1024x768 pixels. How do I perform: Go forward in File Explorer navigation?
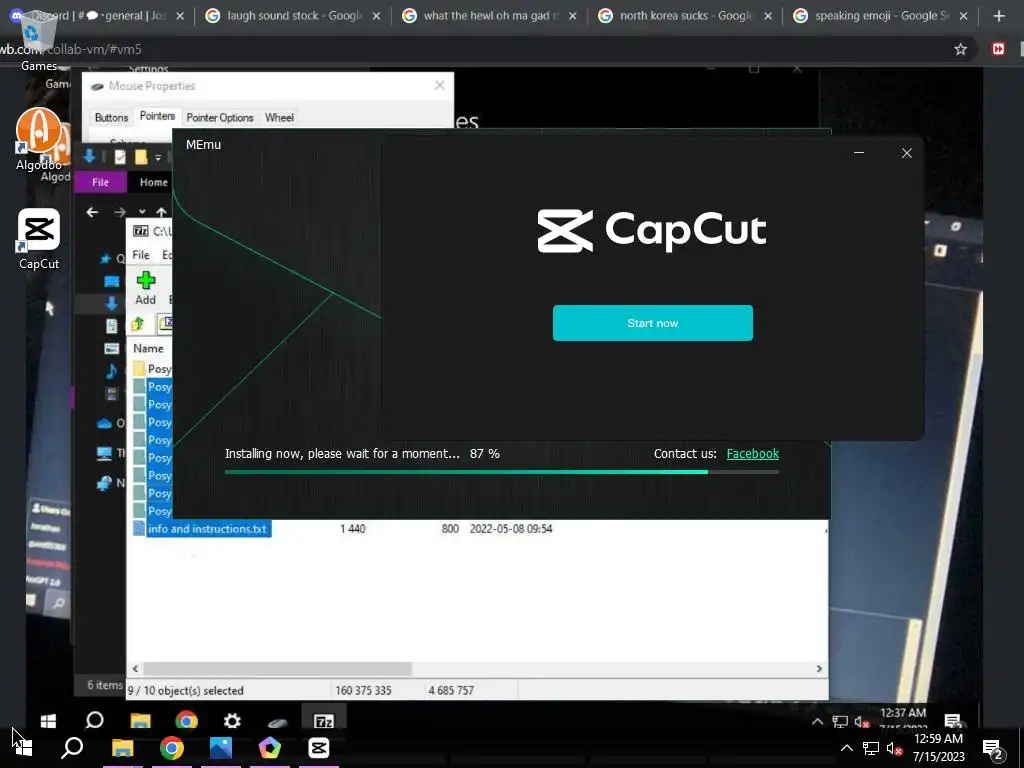click(x=120, y=212)
